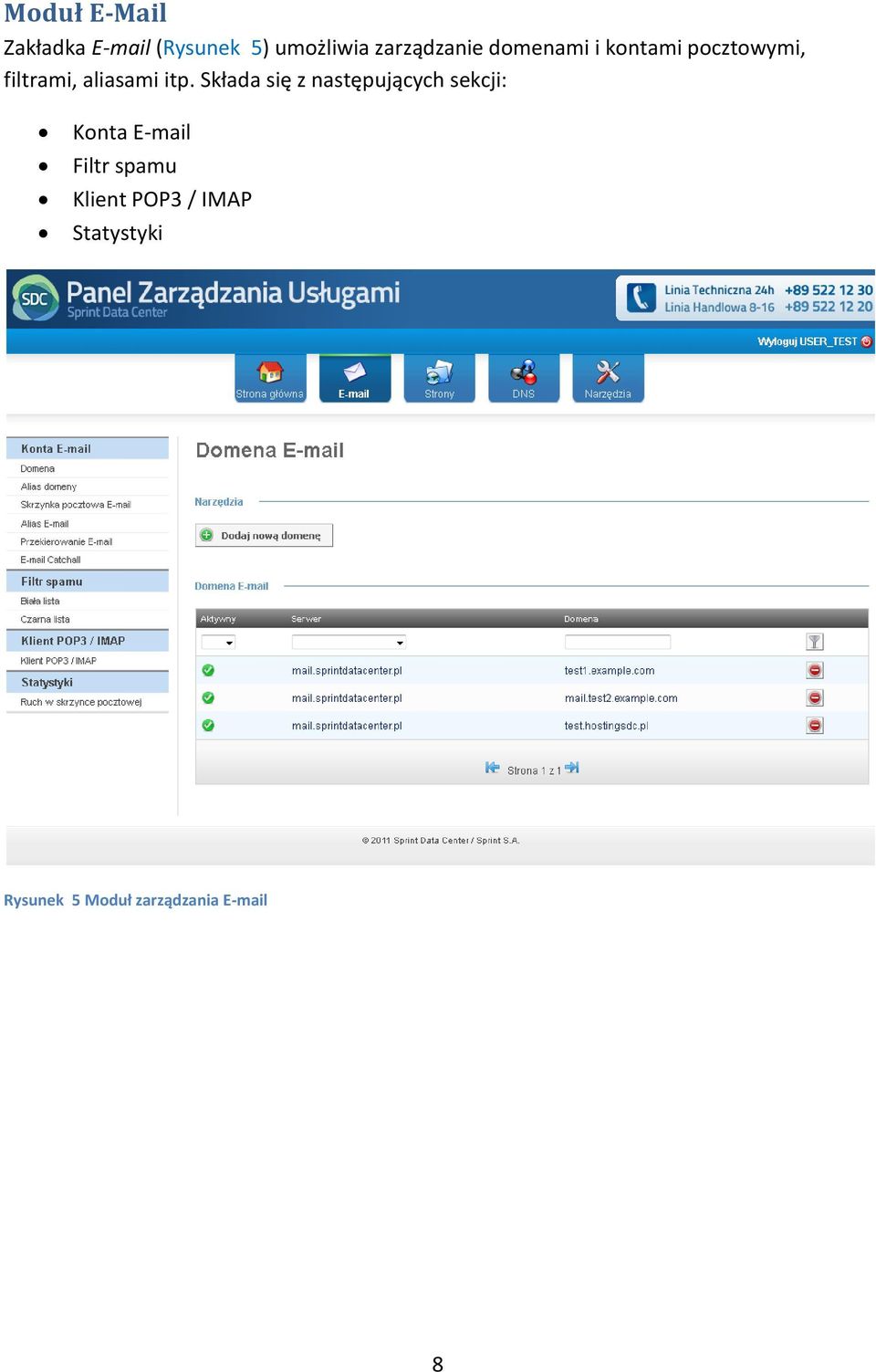Click mail.test2.example.com domain cell

point(620,697)
